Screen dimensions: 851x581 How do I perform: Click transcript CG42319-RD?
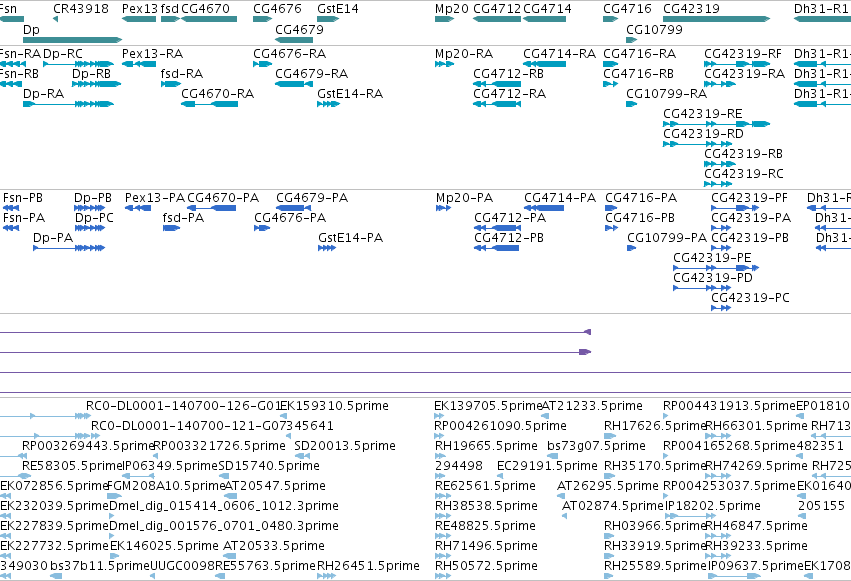(703, 134)
